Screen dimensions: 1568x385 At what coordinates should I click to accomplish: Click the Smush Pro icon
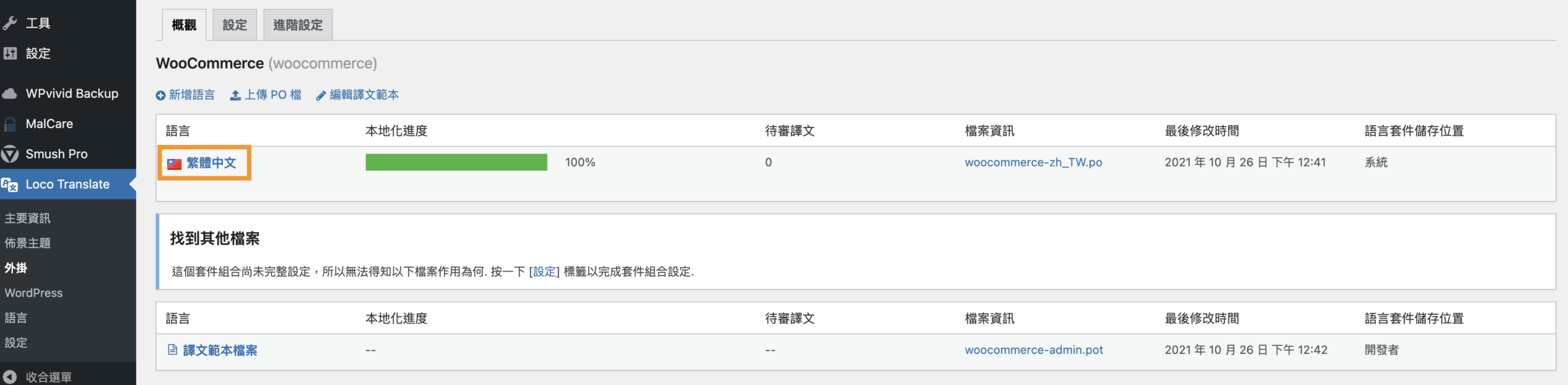[10, 154]
